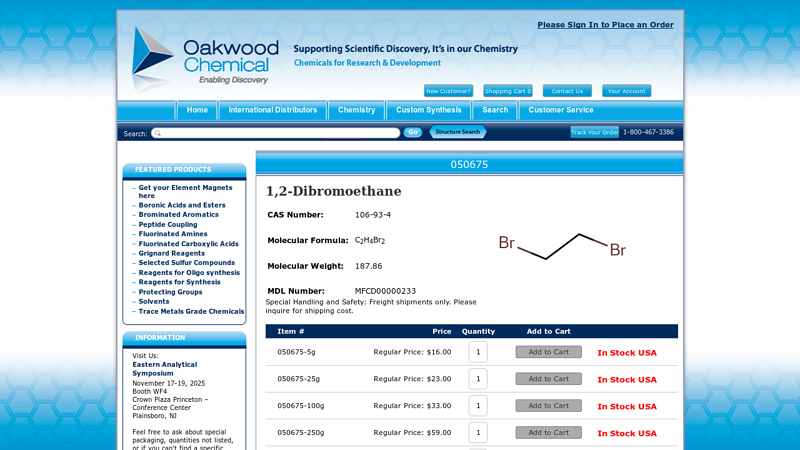Viewport: 800px width, 450px height.
Task: Click the 1,2-Dibromoethane structure image
Action: [x=562, y=246]
